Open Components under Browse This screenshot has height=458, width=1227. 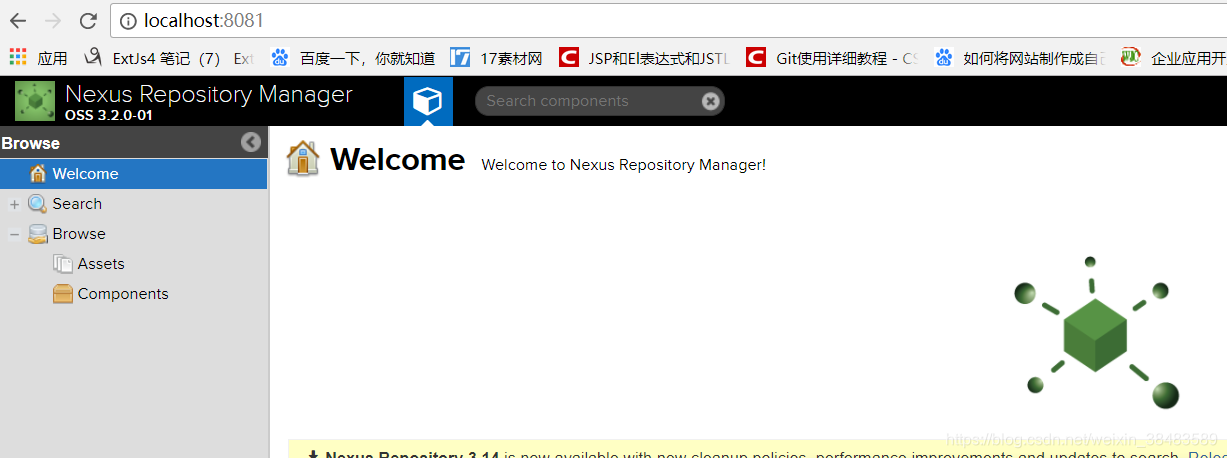click(123, 294)
